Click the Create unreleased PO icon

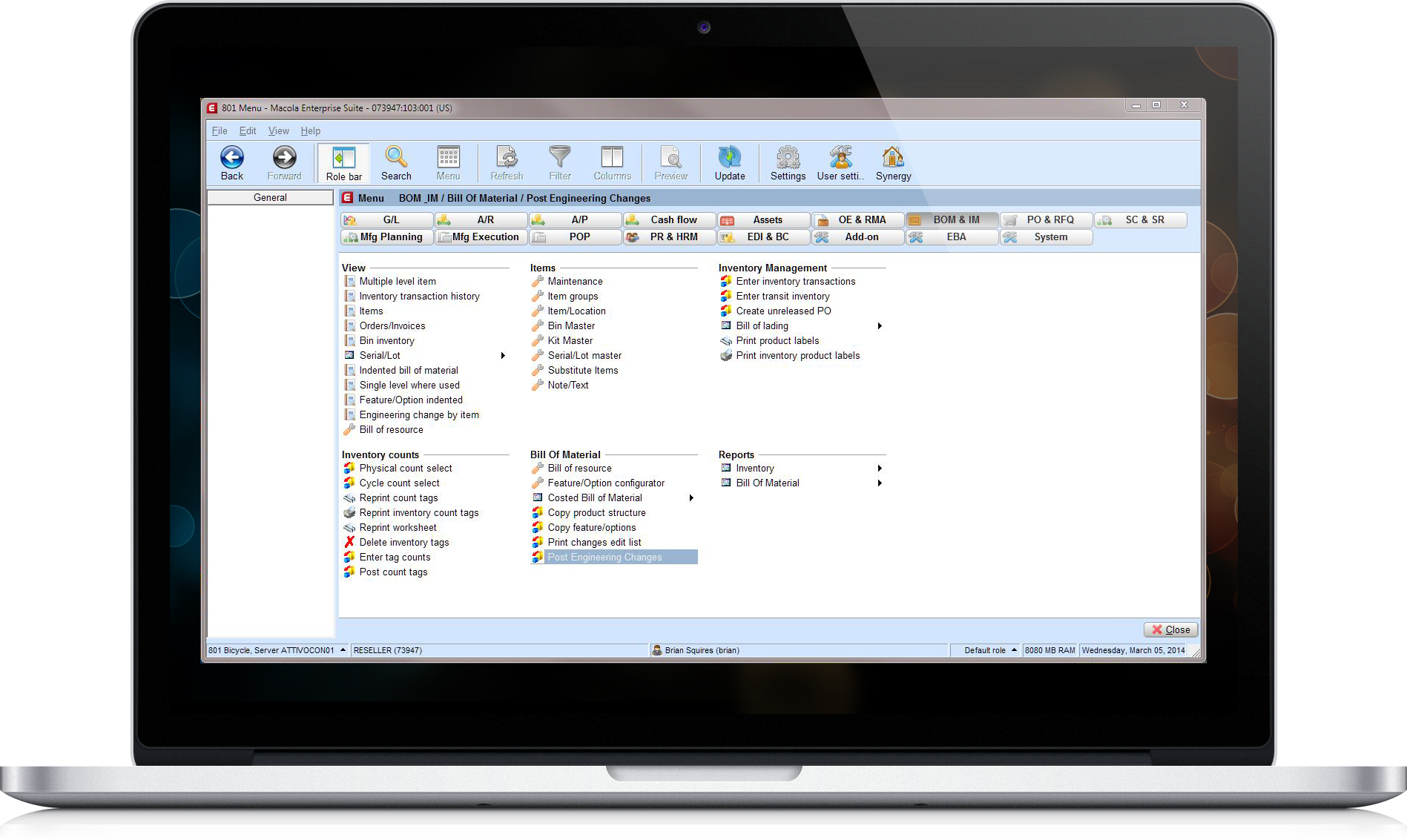[x=726, y=311]
